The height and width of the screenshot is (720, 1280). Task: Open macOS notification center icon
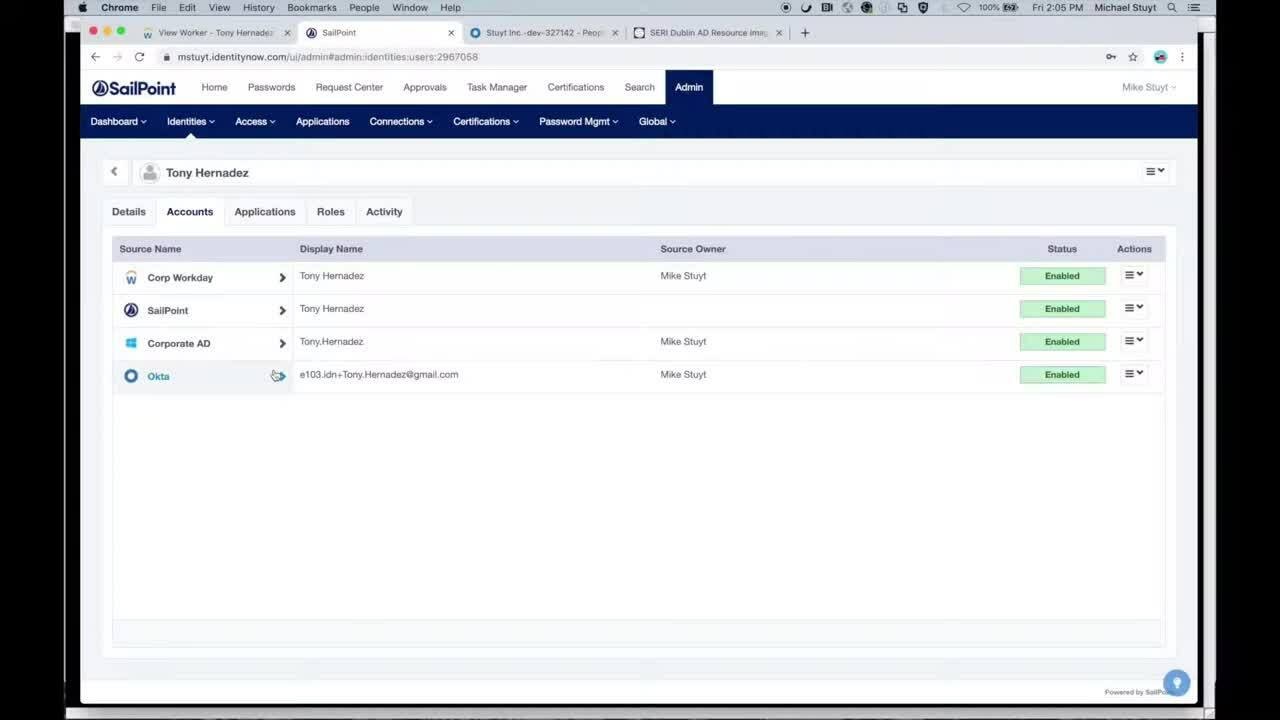(1194, 7)
